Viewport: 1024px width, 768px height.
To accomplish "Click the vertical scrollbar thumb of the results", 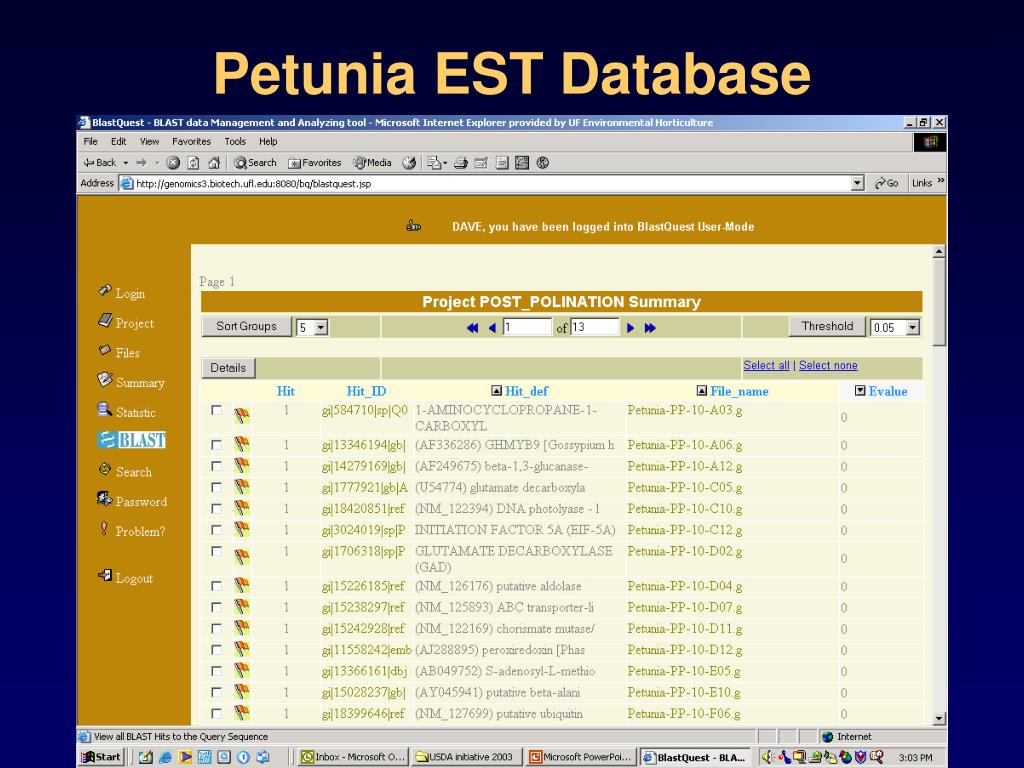I will [x=939, y=302].
